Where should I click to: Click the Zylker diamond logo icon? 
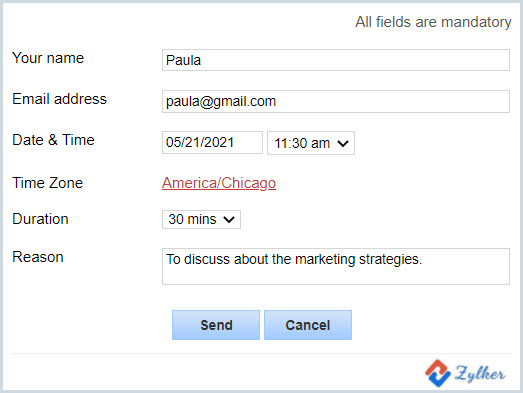point(438,373)
